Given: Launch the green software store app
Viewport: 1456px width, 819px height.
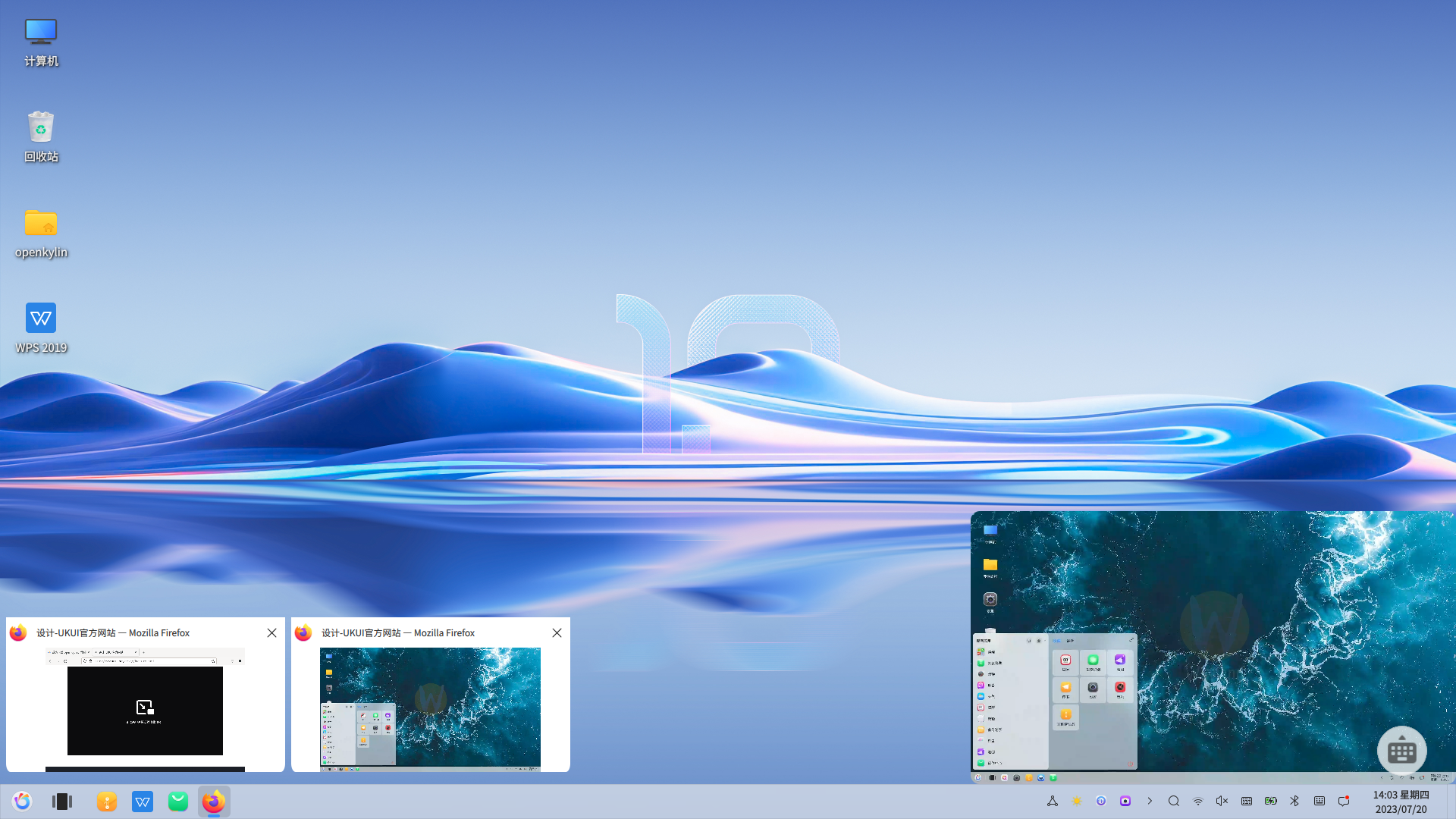Looking at the screenshot, I should click(178, 802).
